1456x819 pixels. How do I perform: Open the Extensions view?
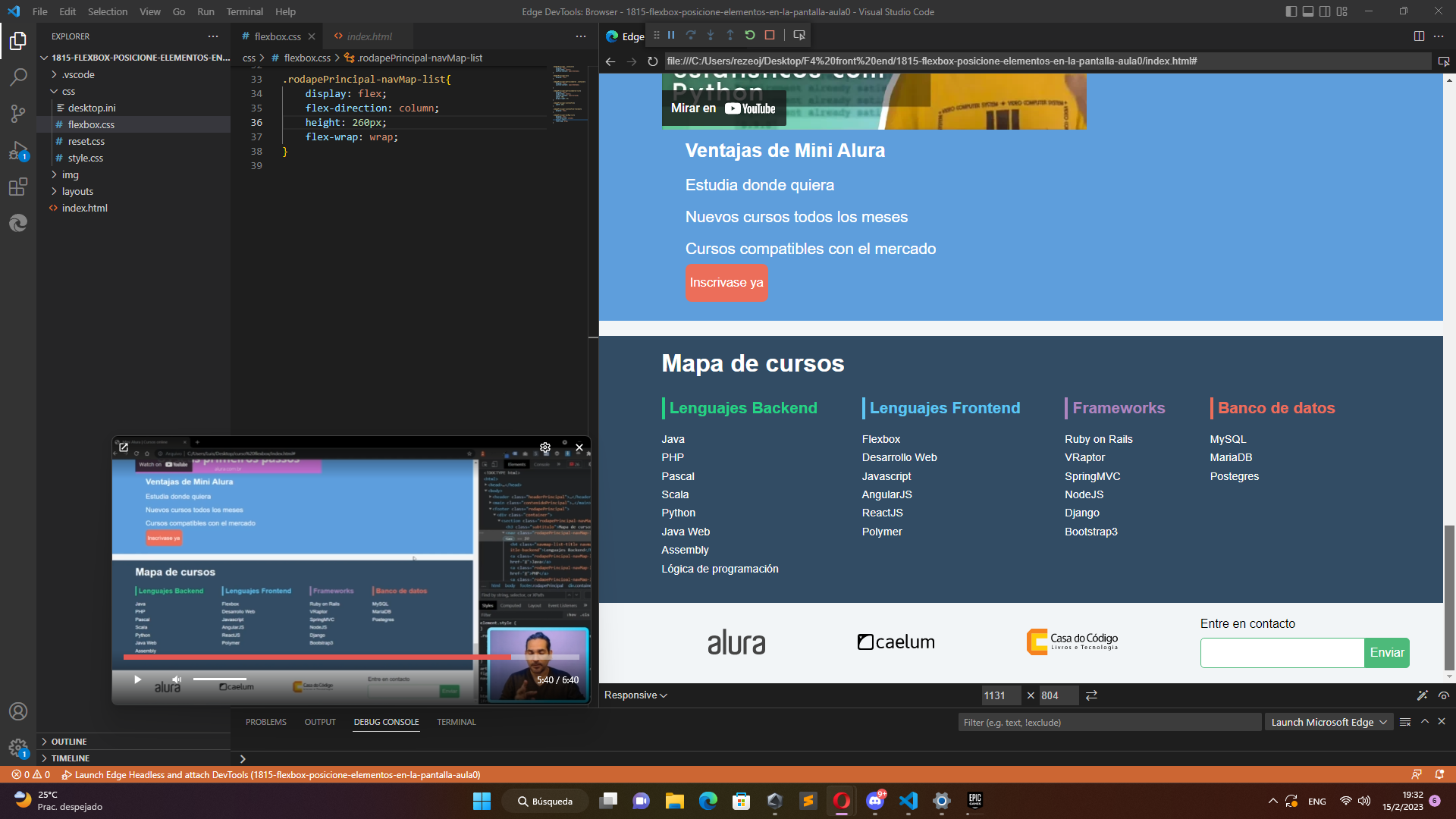(x=18, y=187)
